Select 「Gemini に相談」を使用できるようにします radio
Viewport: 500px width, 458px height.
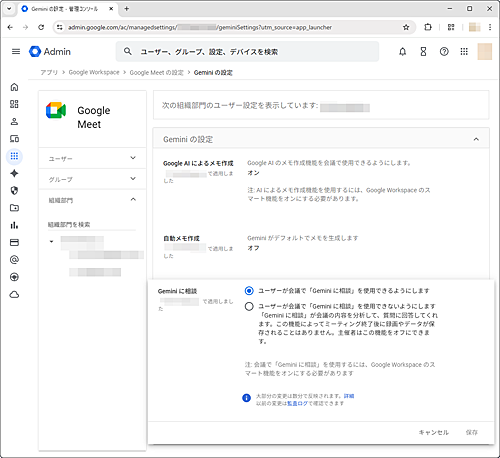tap(249, 291)
